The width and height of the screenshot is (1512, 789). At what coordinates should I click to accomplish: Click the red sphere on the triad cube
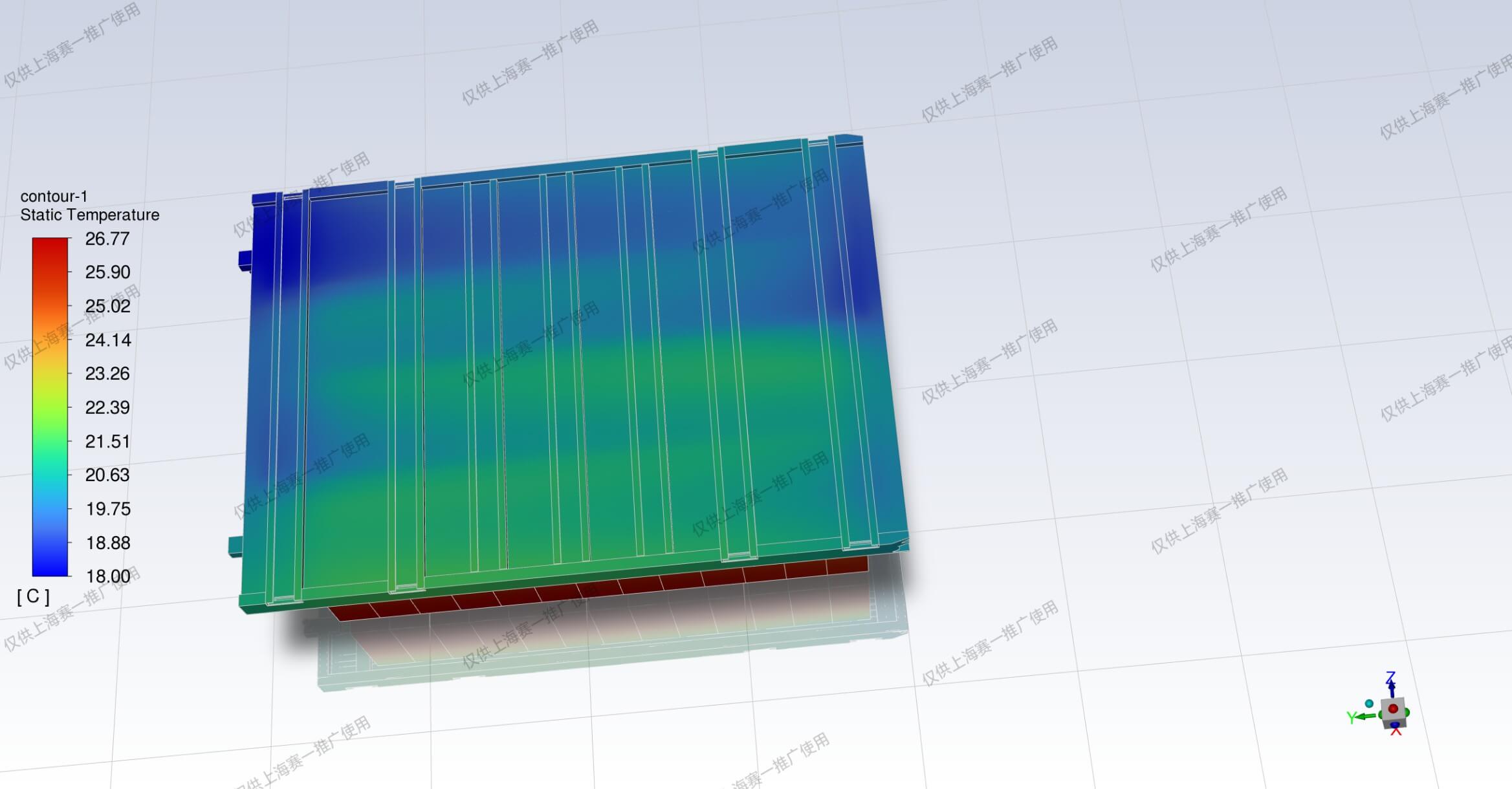pyautogui.click(x=1393, y=709)
